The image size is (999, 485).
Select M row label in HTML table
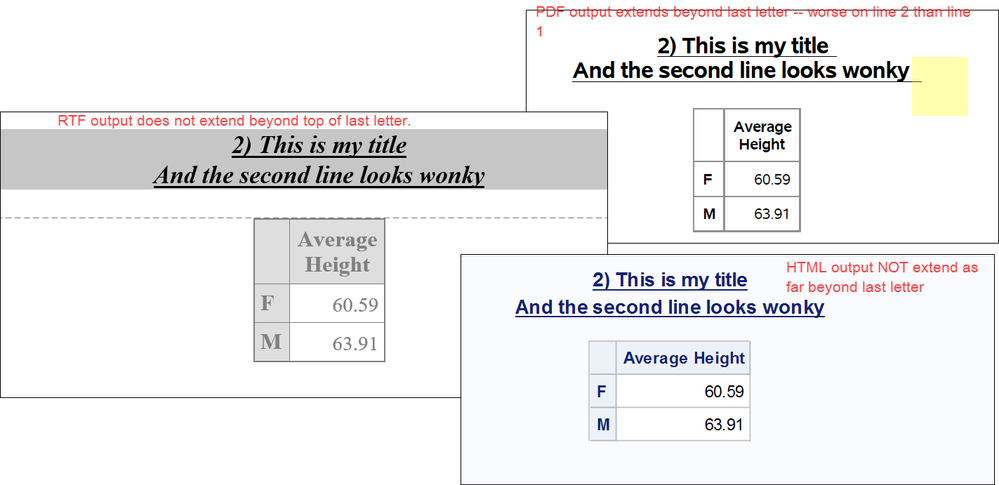tap(603, 424)
